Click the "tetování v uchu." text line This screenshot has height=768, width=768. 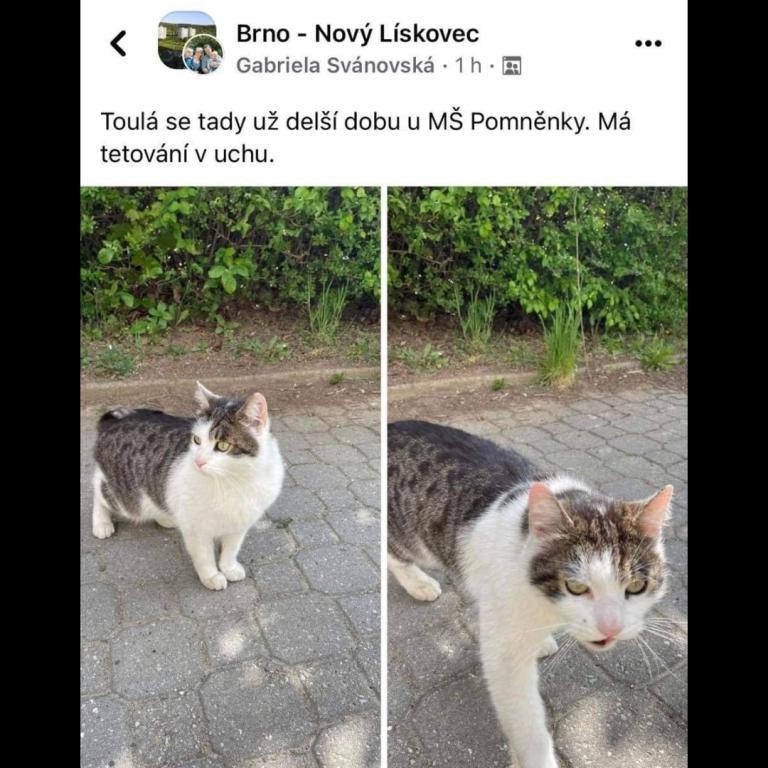pos(188,154)
